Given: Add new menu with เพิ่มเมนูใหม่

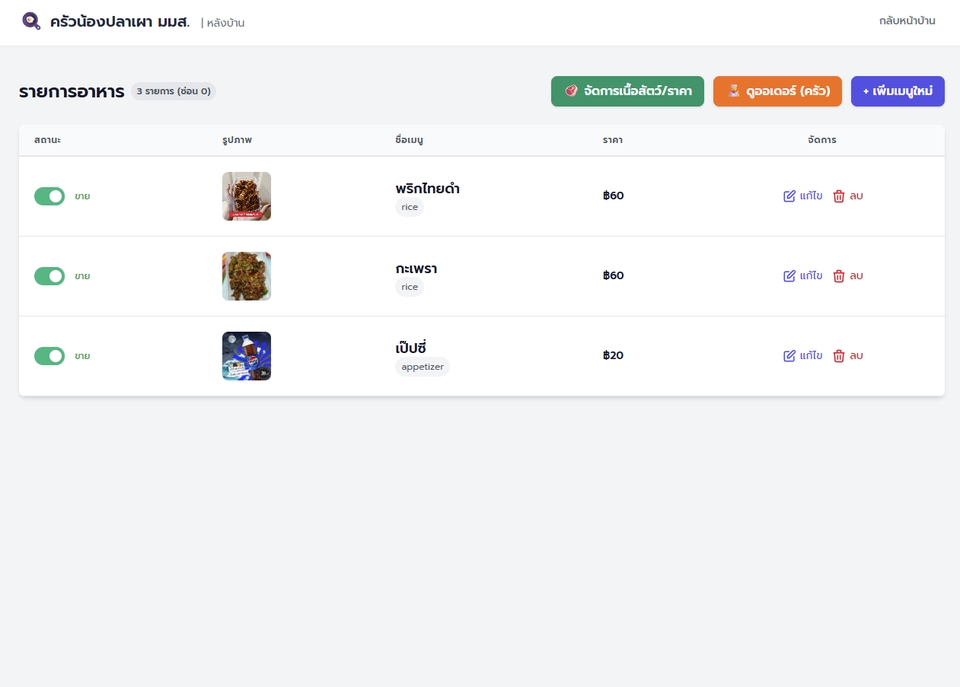Looking at the screenshot, I should (898, 91).
